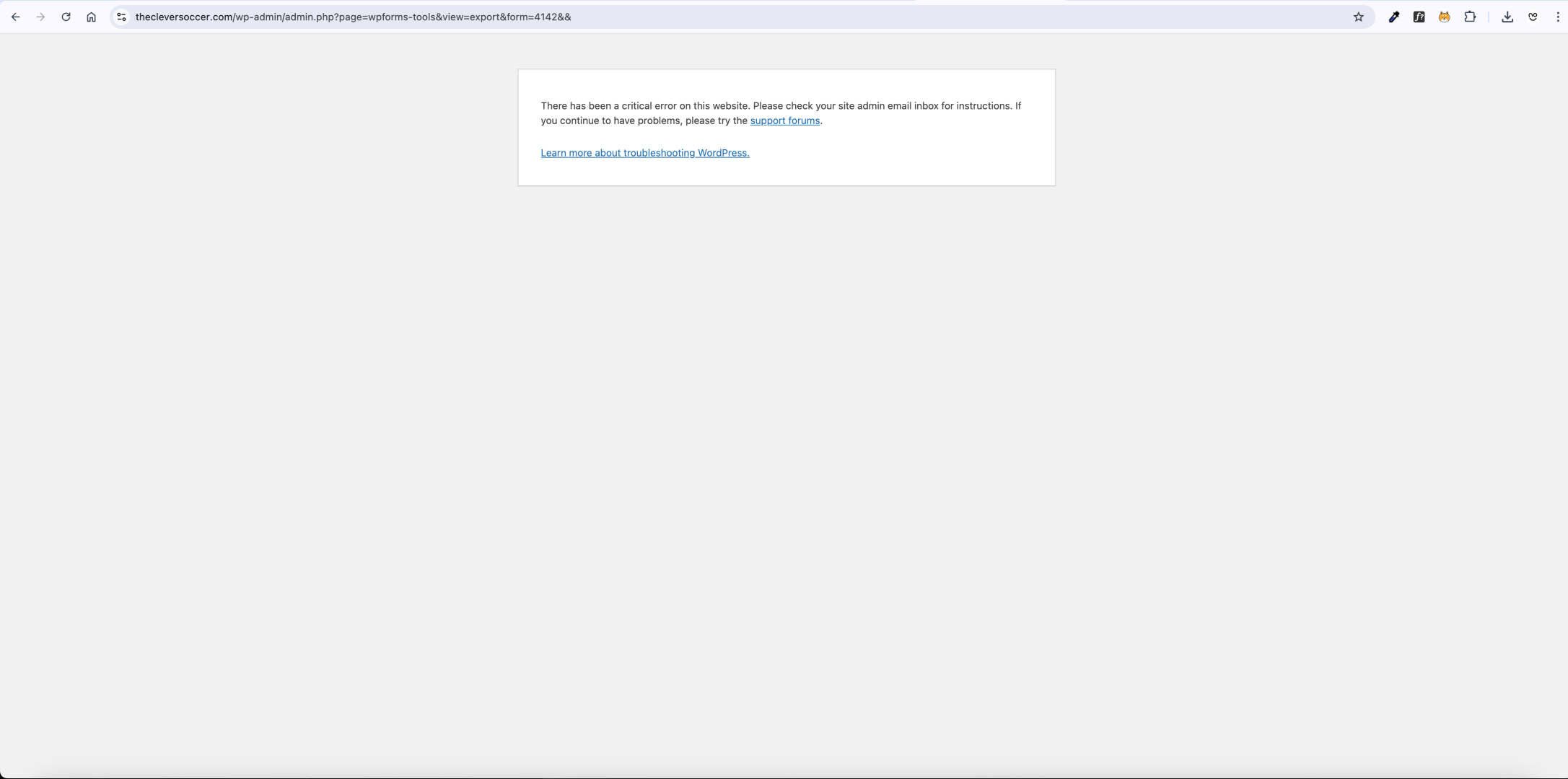The height and width of the screenshot is (779, 1568).
Task: View site information icon in address bar
Action: pos(121,17)
